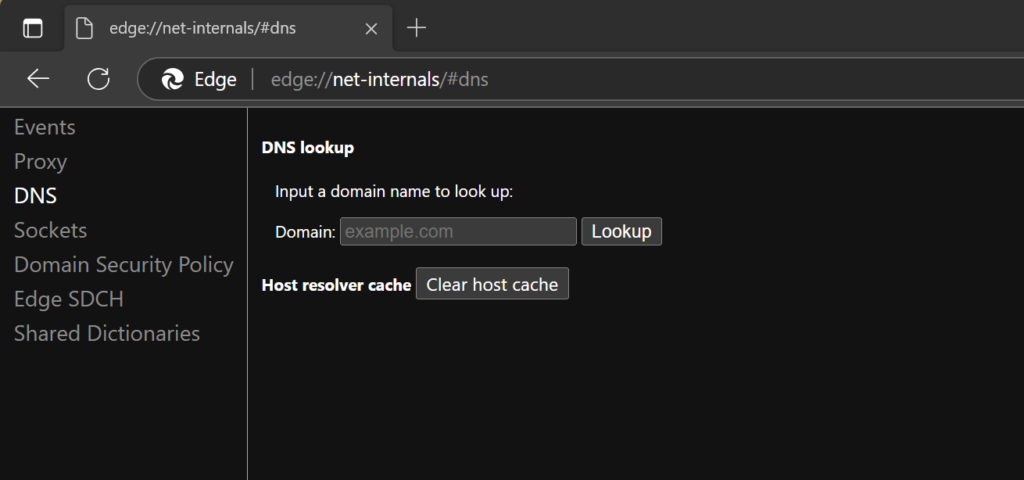Open the Proxy section
Viewport: 1024px width, 480px height.
pos(40,162)
